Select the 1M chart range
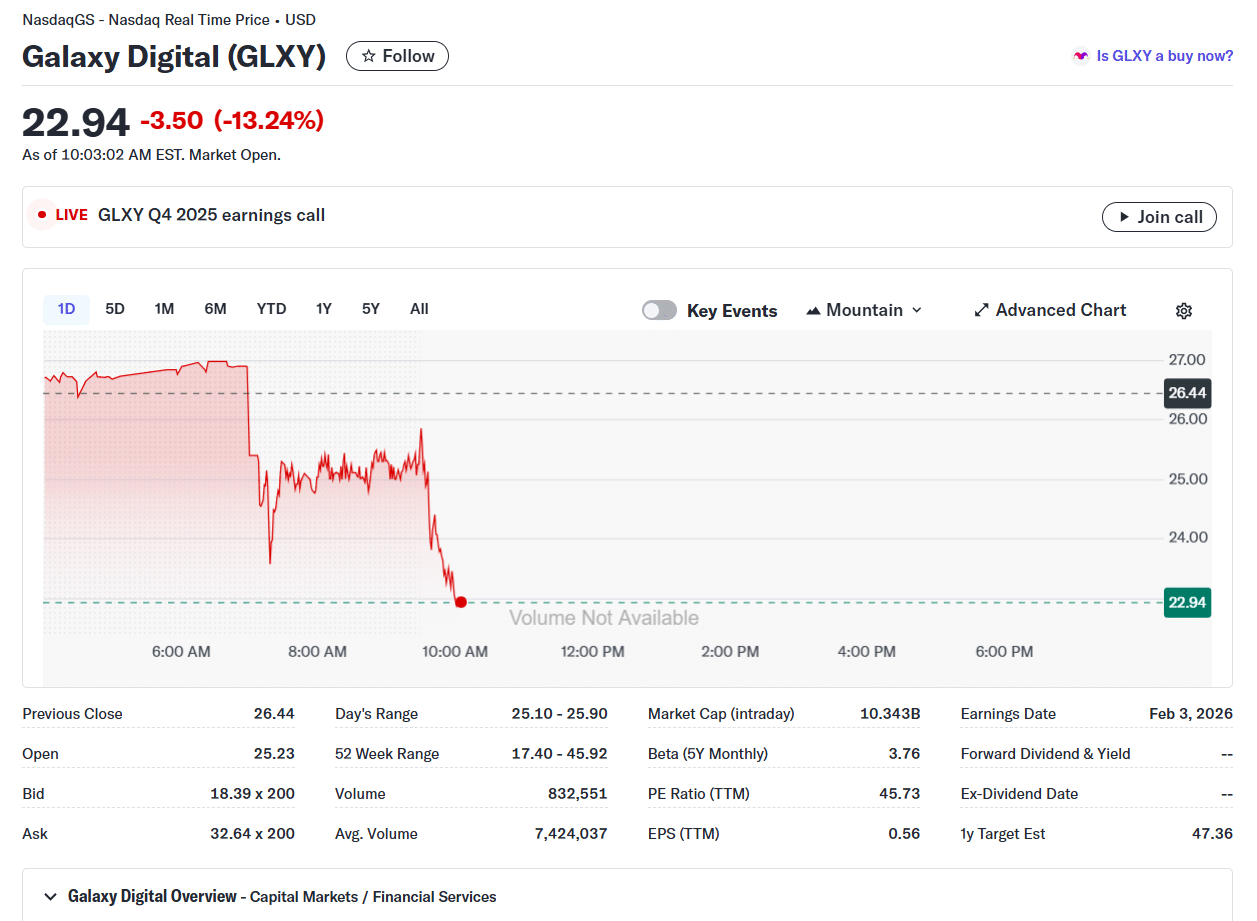The image size is (1257, 921). (164, 309)
